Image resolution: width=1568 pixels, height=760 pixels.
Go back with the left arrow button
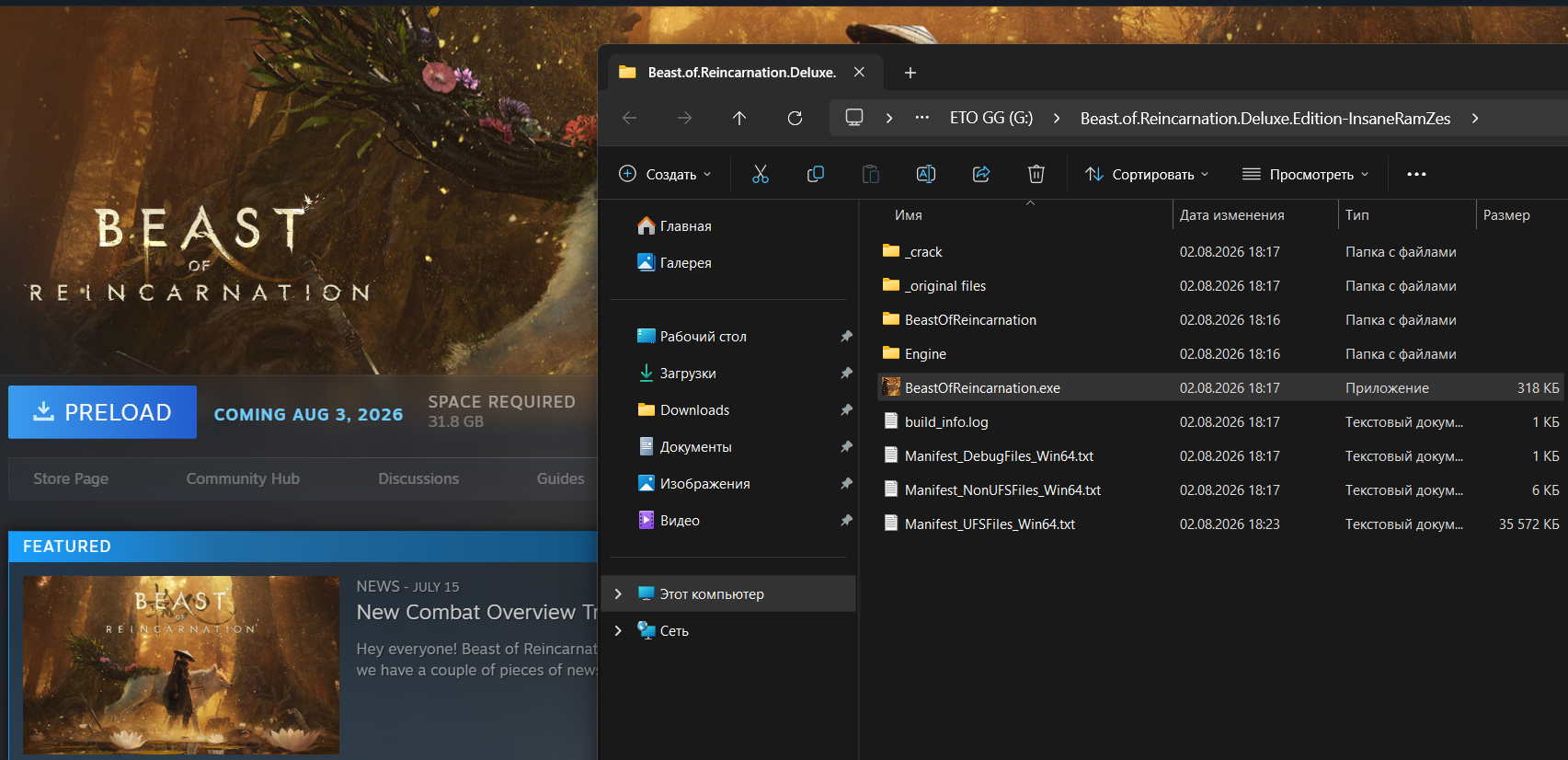click(630, 118)
